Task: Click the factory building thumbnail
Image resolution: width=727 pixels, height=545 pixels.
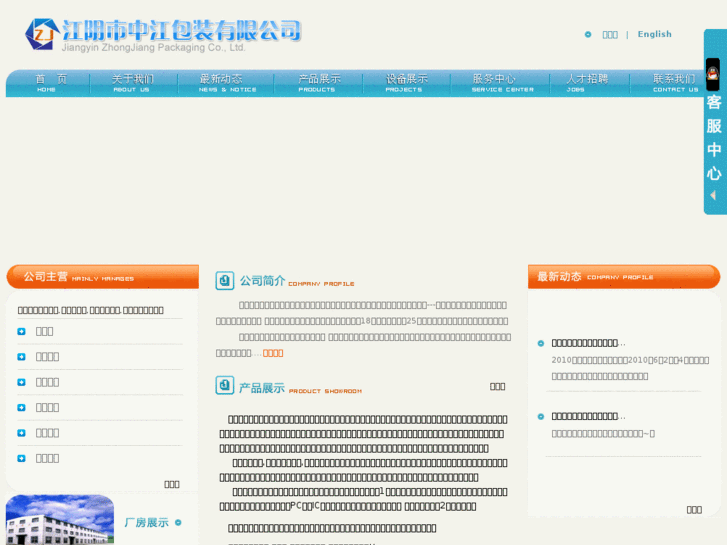Action: pos(60,519)
